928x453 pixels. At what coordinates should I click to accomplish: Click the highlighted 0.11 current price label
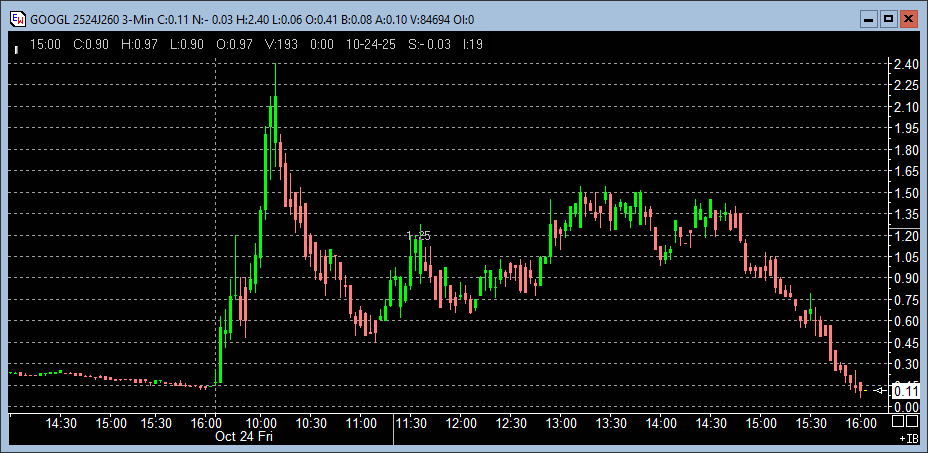904,390
